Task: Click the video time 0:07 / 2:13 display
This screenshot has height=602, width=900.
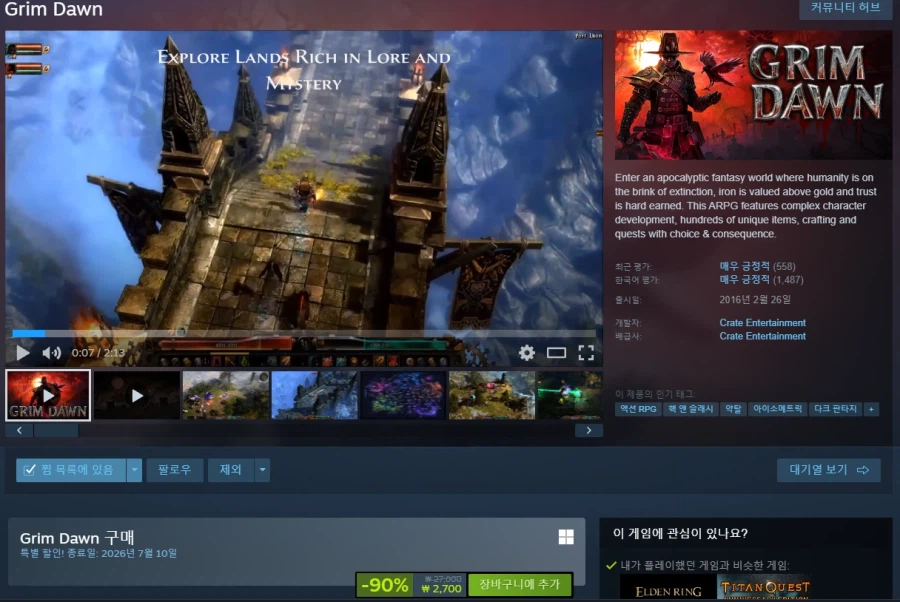Action: tap(98, 352)
